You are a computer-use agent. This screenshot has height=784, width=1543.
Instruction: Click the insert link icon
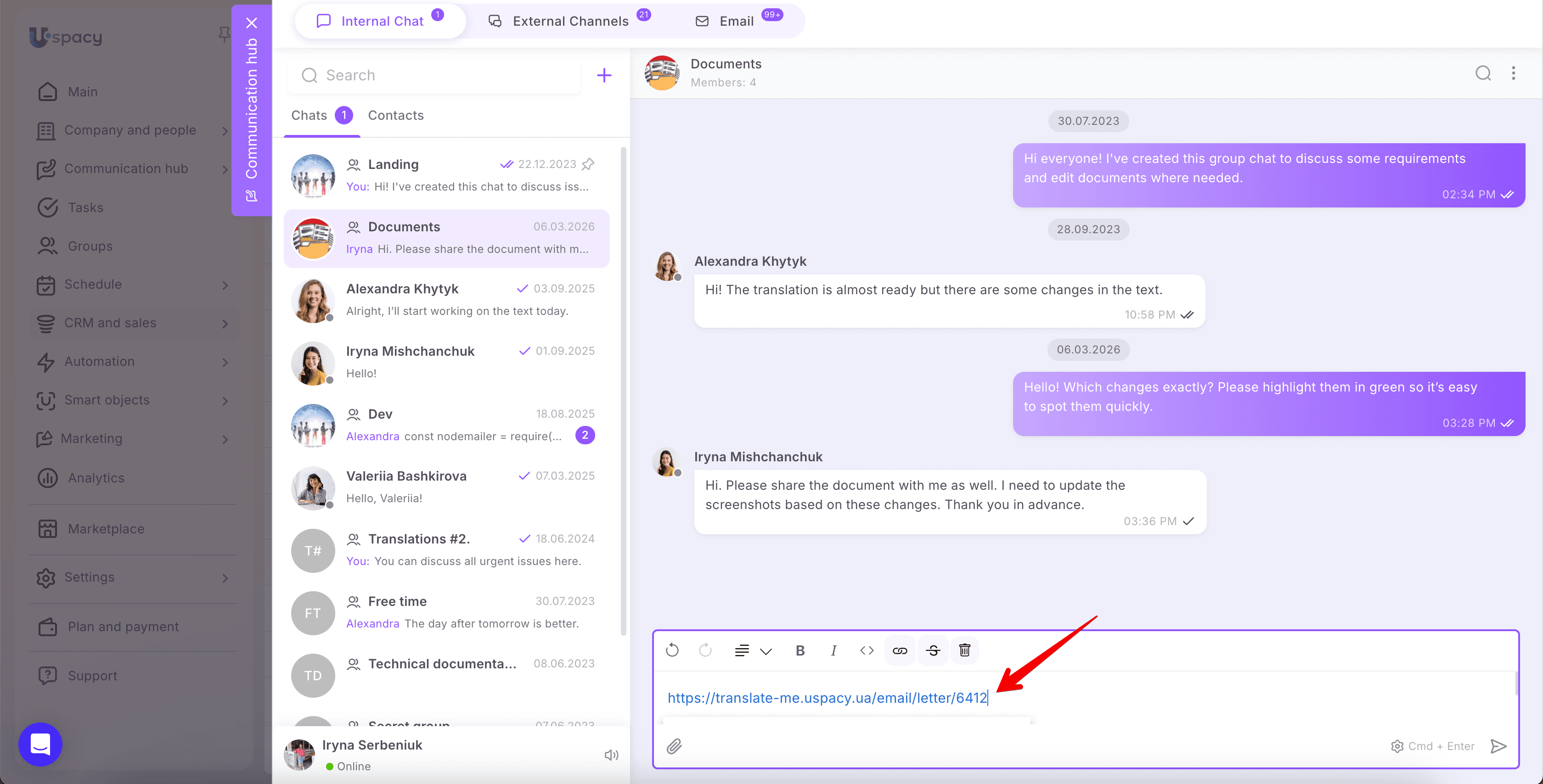[x=900, y=650]
